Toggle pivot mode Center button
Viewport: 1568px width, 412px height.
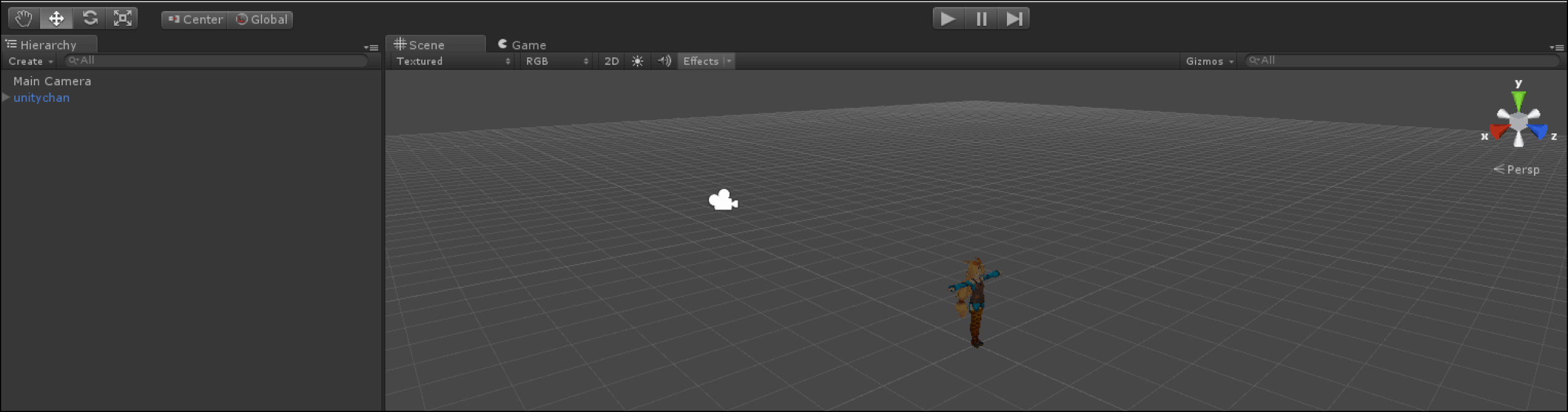pos(195,19)
